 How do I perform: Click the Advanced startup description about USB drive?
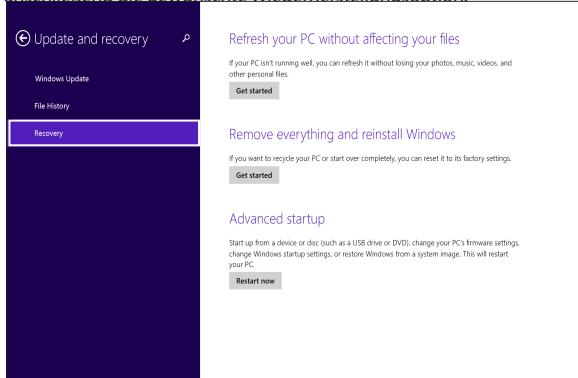(x=374, y=254)
